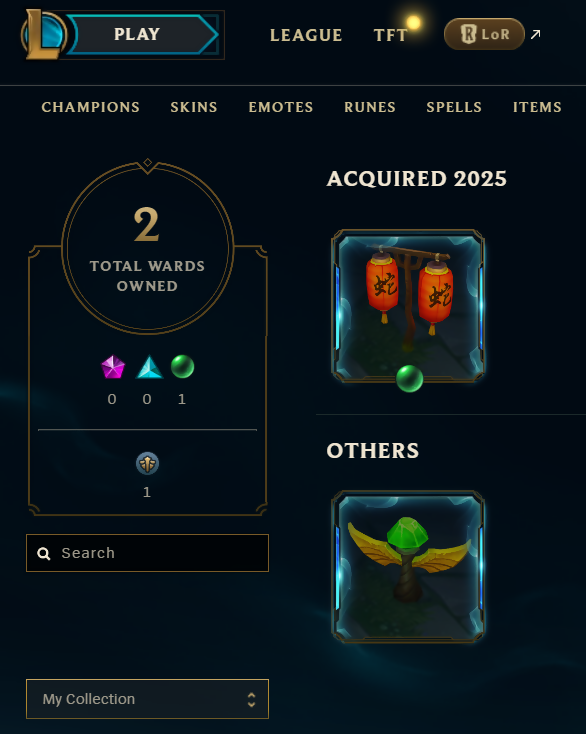This screenshot has height=734, width=586.
Task: Click the green orb on lantern ward
Action: [x=410, y=379]
